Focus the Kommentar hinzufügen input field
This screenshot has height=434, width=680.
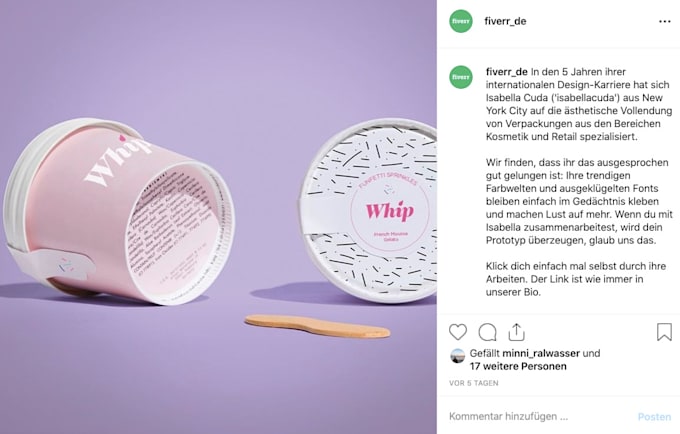click(538, 416)
